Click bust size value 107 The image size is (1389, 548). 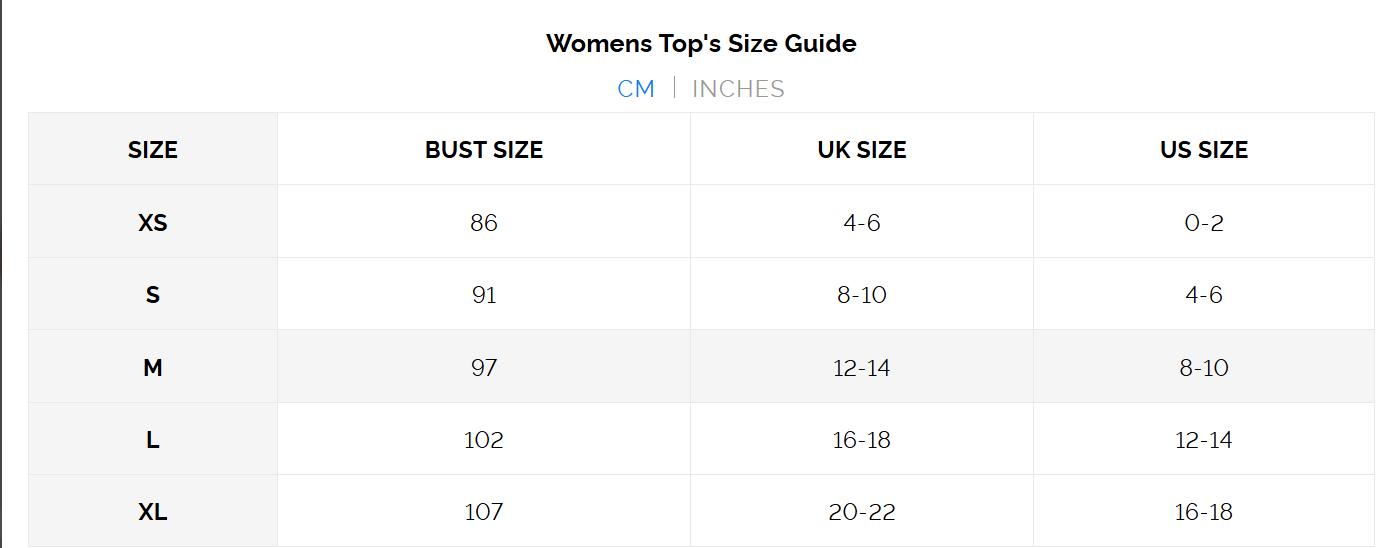point(484,512)
